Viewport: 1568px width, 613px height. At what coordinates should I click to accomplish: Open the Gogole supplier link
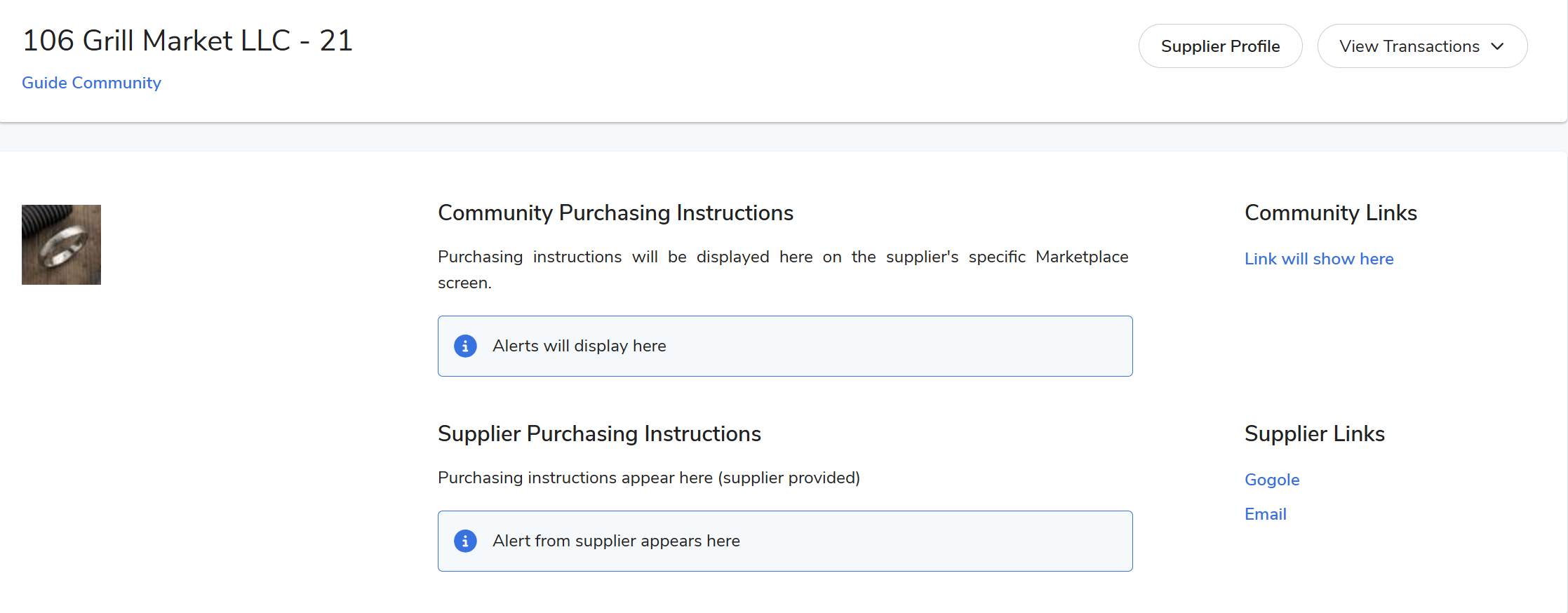[1271, 480]
